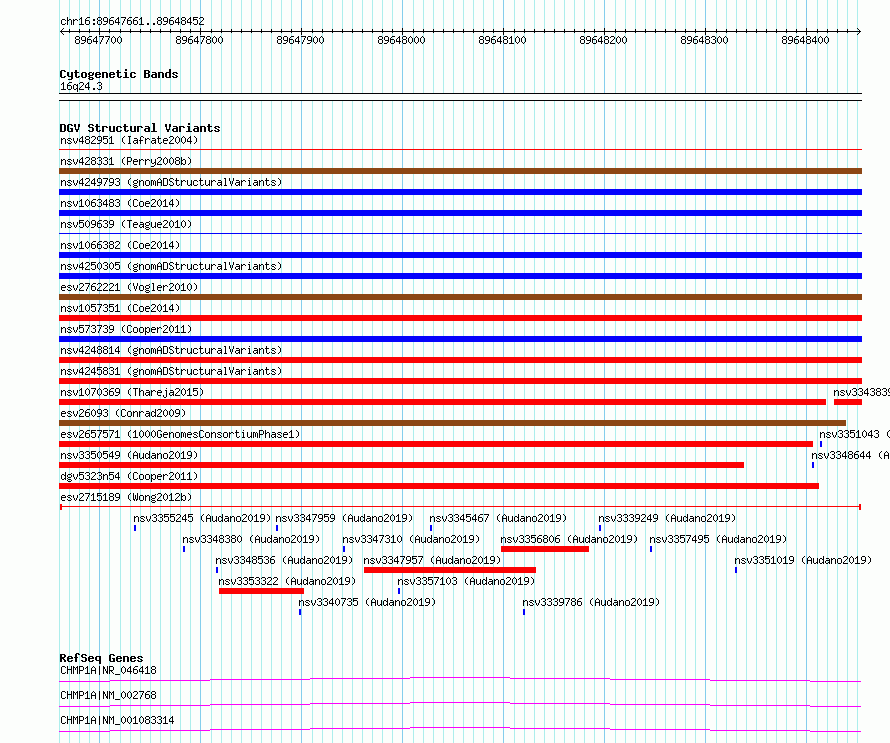Click ruler position 89648000
890x743 pixels.
[x=401, y=40]
